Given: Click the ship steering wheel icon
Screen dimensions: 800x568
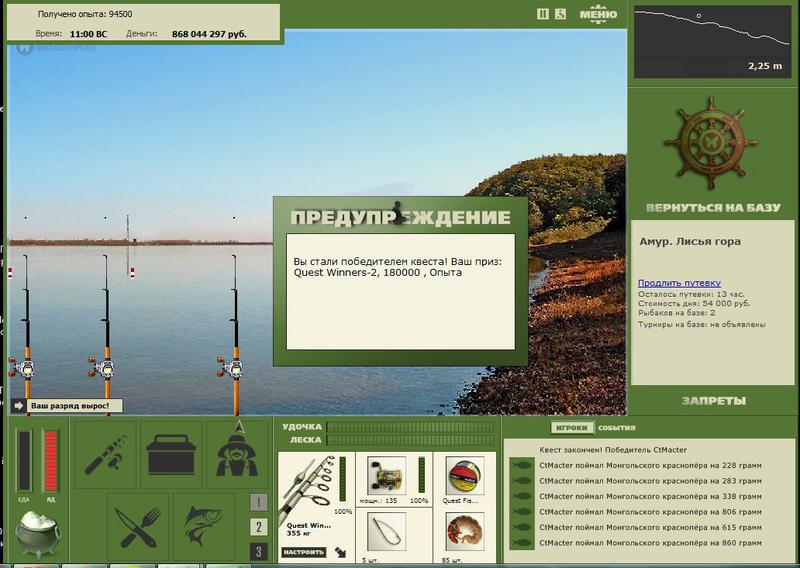Looking at the screenshot, I should [710, 144].
